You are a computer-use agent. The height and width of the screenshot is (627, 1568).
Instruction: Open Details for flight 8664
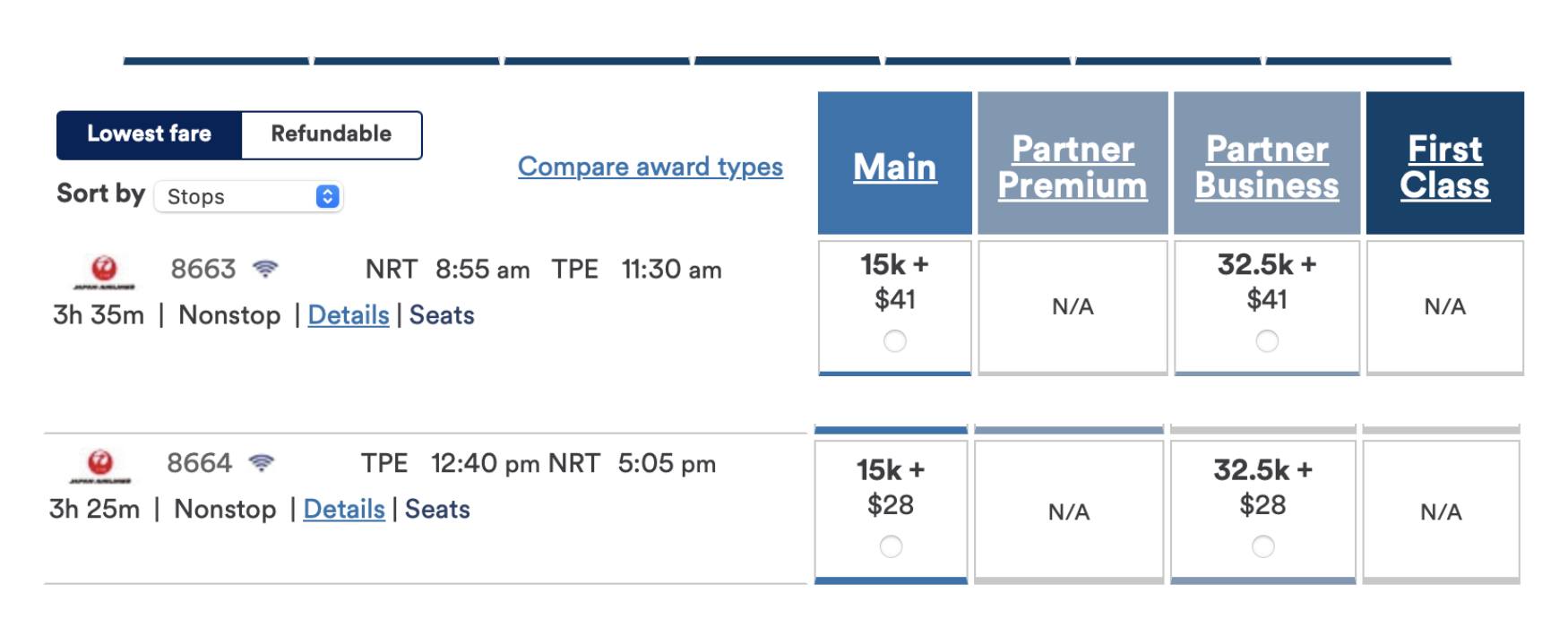click(x=343, y=510)
